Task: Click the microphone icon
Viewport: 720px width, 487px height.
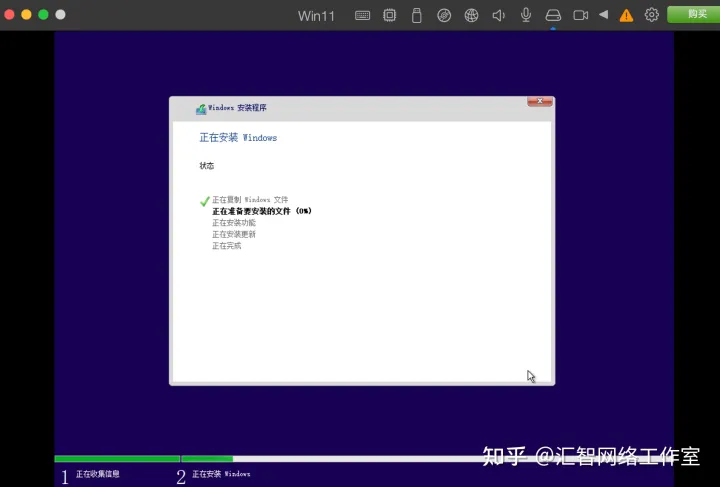Action: (526, 15)
